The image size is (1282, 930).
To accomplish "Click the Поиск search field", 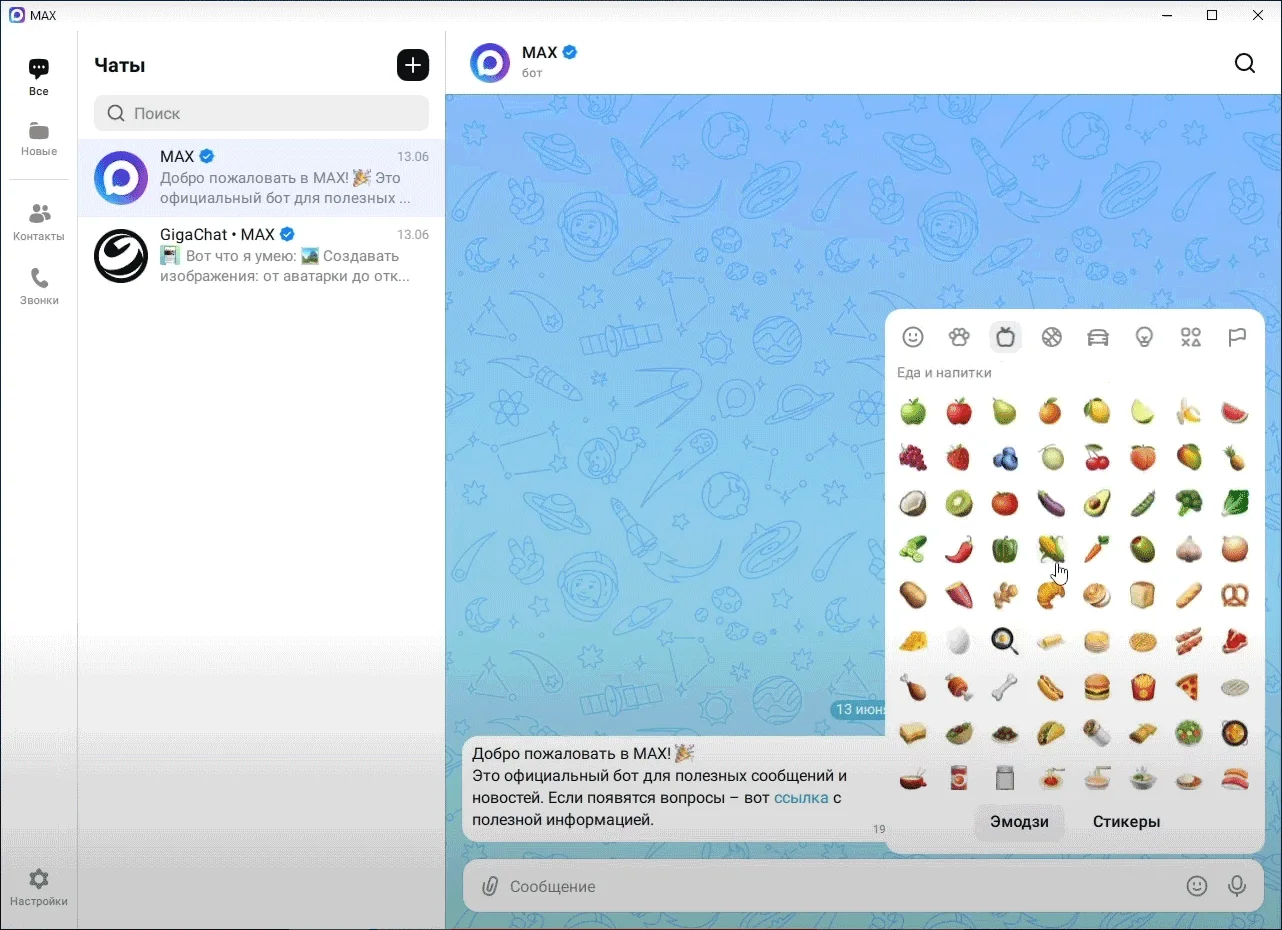I will point(261,113).
